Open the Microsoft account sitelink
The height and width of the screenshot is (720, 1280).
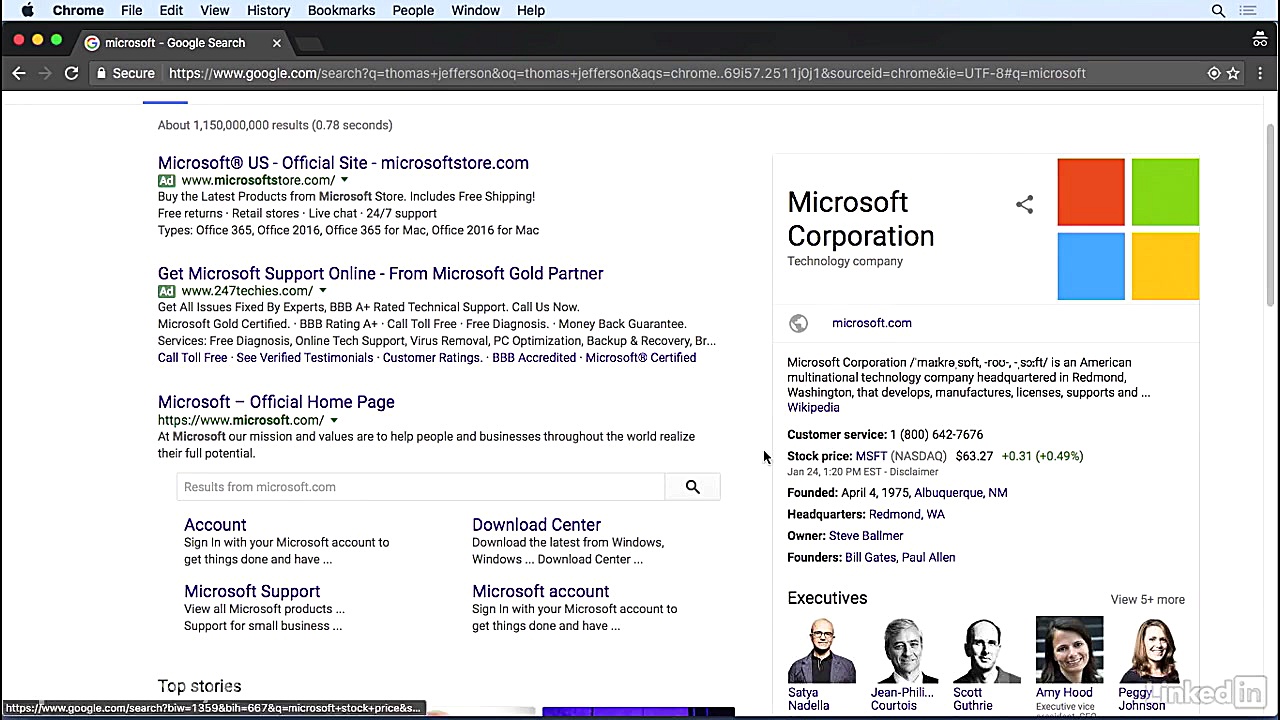coord(540,592)
